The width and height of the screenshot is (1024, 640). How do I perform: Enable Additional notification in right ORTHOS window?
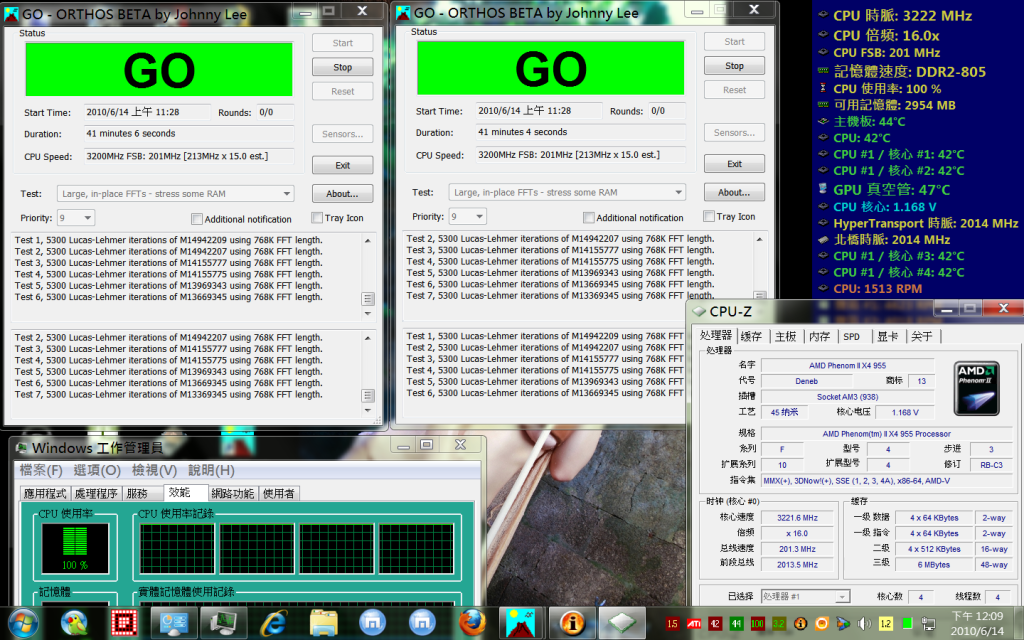pos(588,217)
